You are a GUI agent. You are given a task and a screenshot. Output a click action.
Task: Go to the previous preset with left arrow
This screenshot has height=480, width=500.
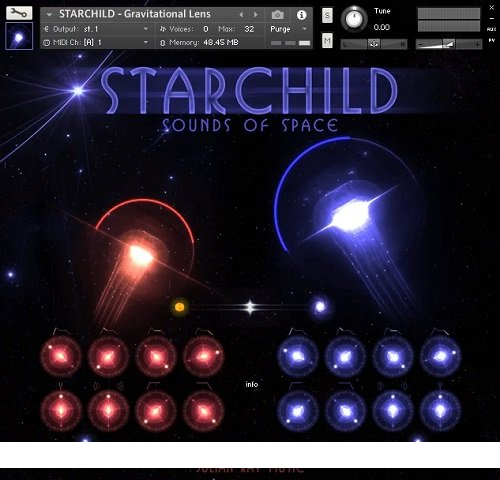(241, 15)
